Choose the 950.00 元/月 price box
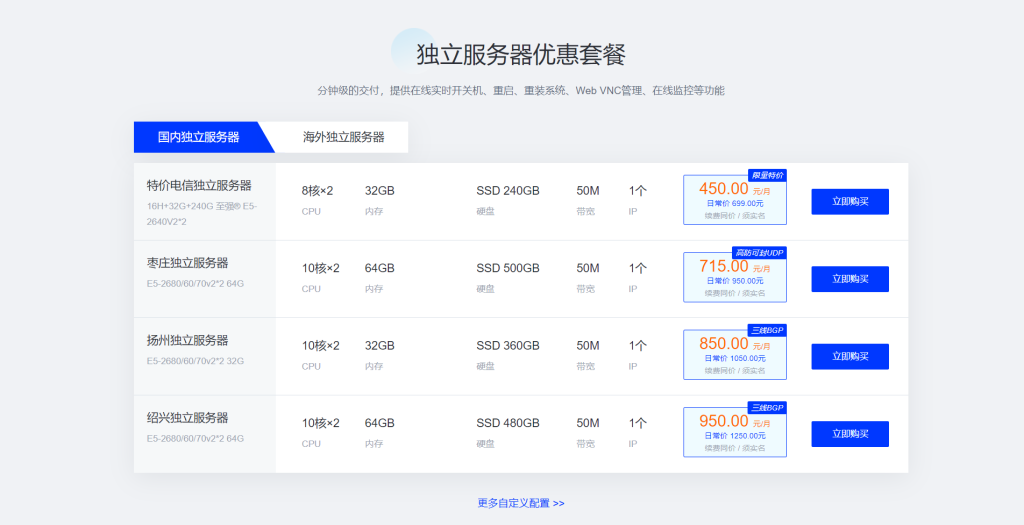Image resolution: width=1024 pixels, height=525 pixels. 734,433
